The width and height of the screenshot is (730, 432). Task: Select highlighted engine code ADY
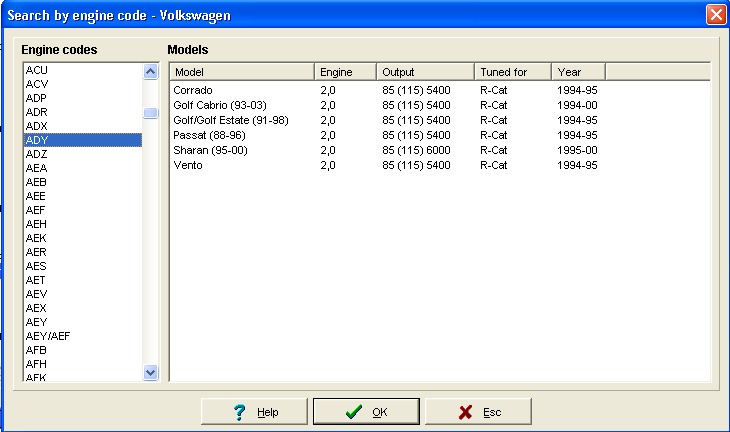[83, 140]
